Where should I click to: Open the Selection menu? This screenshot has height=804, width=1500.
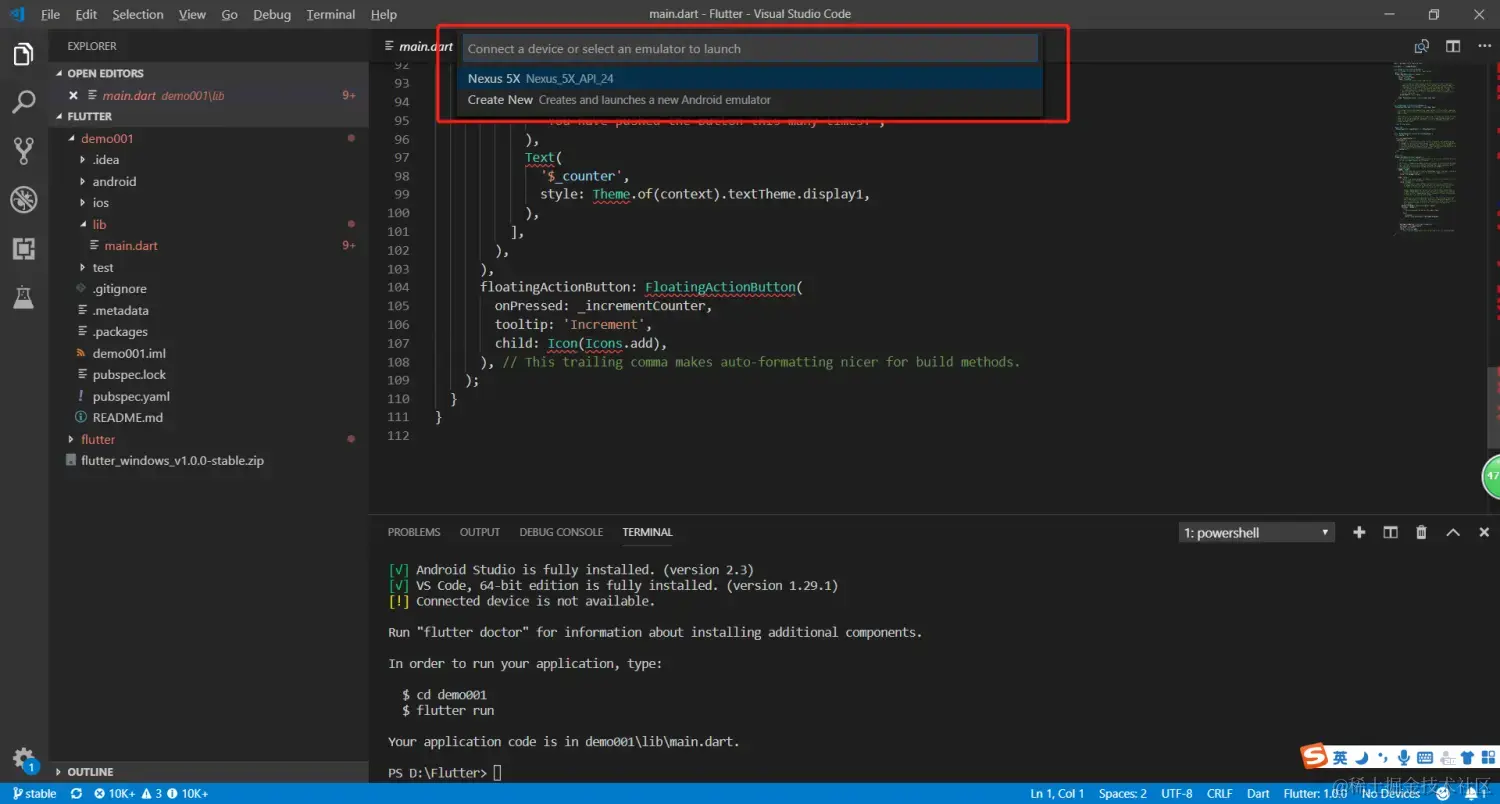coord(138,14)
